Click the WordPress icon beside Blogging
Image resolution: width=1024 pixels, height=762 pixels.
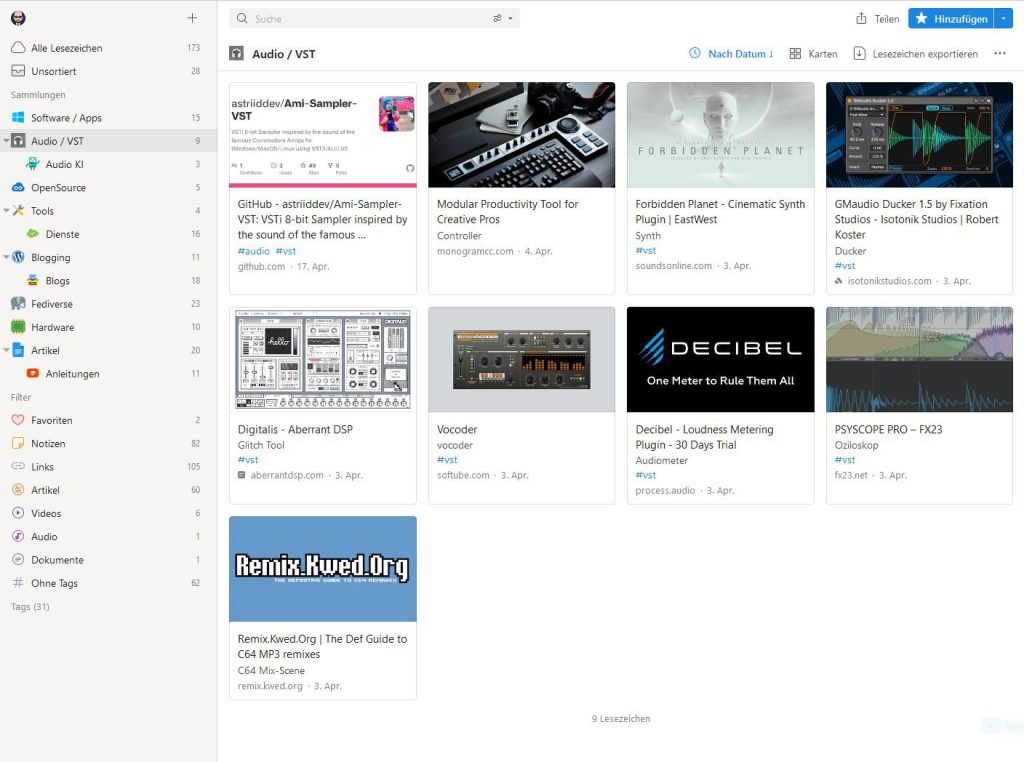pos(18,257)
